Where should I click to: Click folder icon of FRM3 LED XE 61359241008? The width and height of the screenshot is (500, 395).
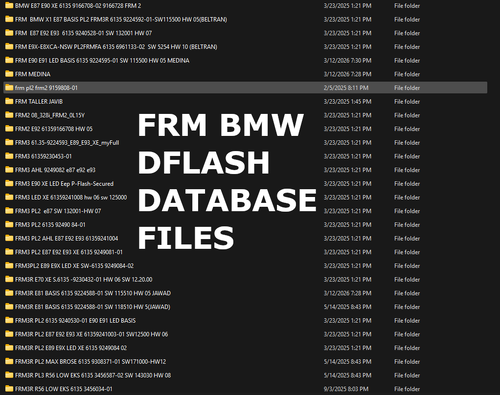pos(9,197)
